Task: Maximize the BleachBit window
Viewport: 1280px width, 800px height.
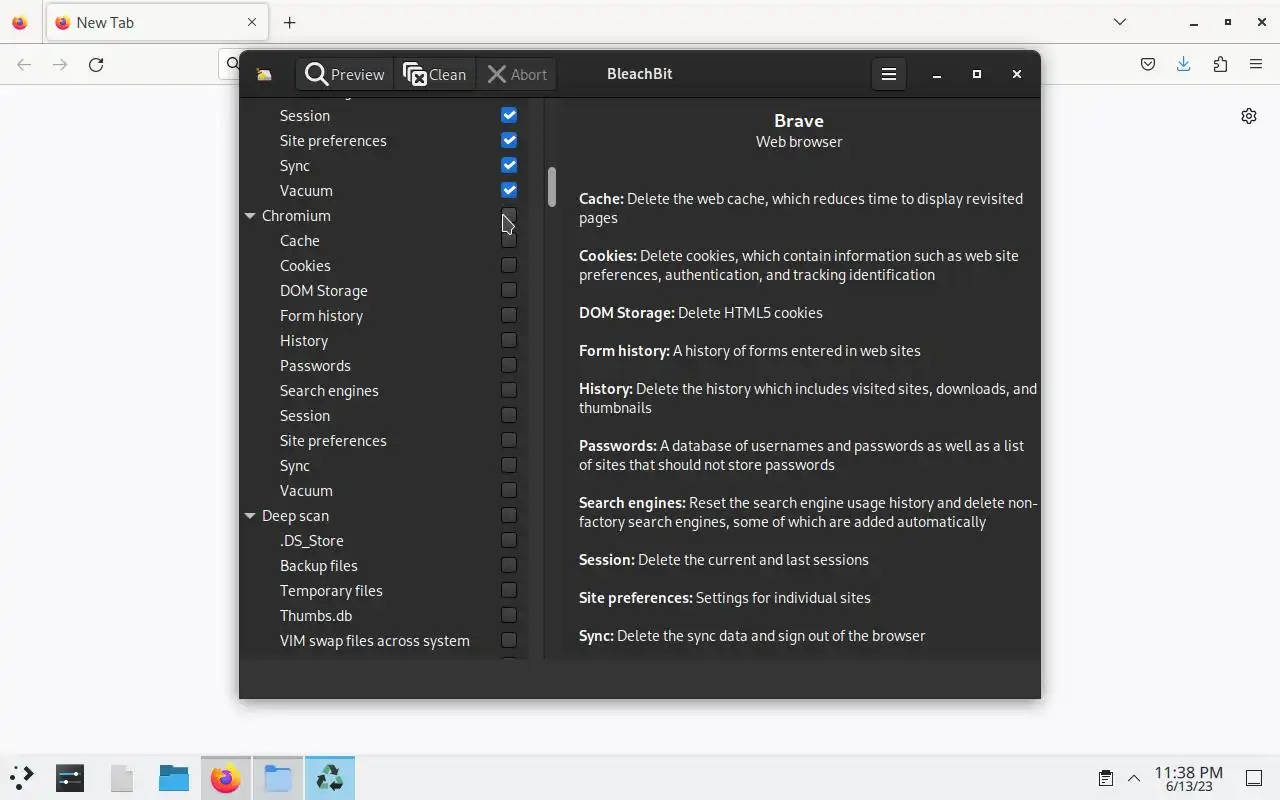Action: coord(977,74)
